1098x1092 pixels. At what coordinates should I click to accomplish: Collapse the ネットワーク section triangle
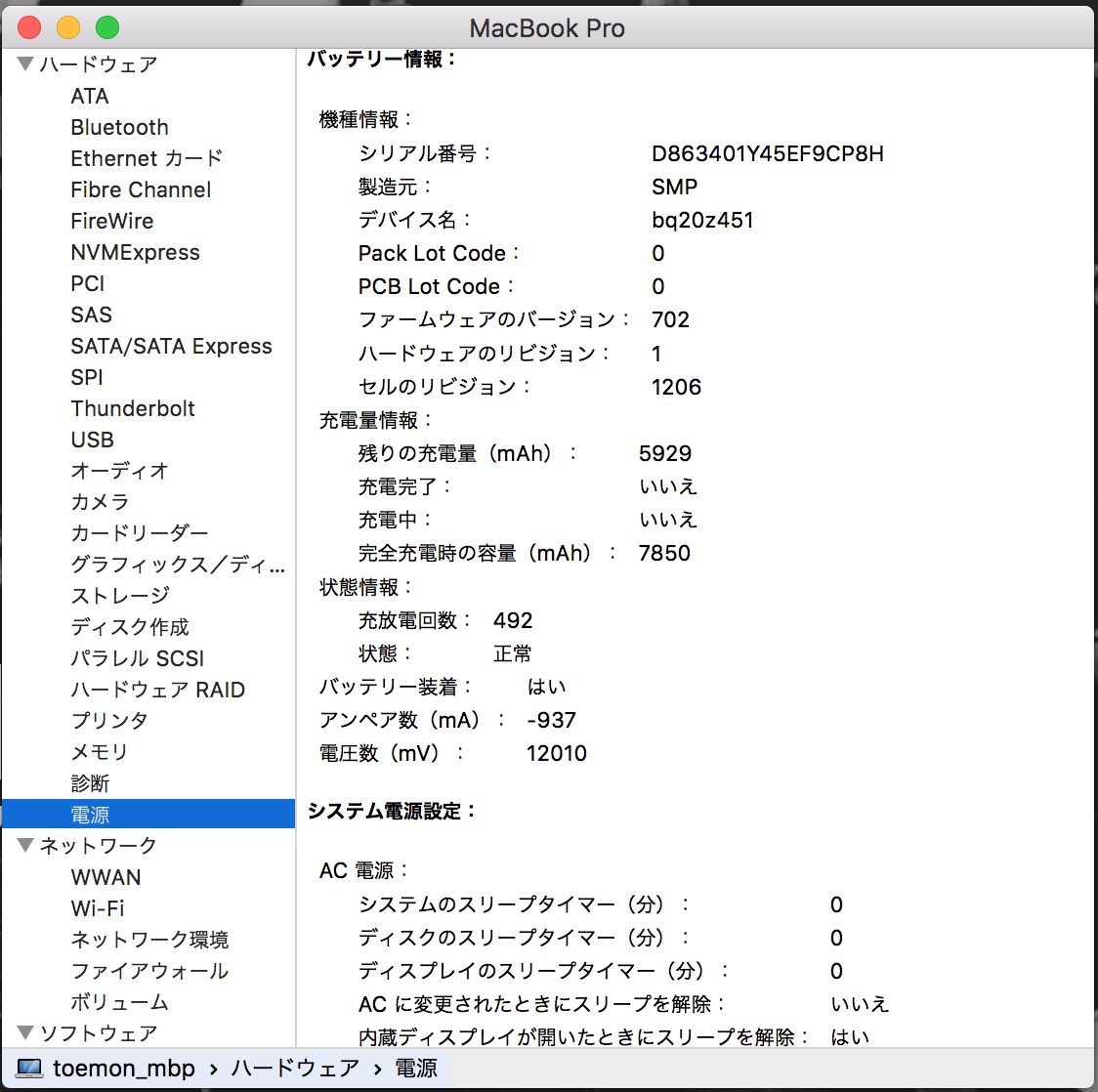[x=26, y=846]
